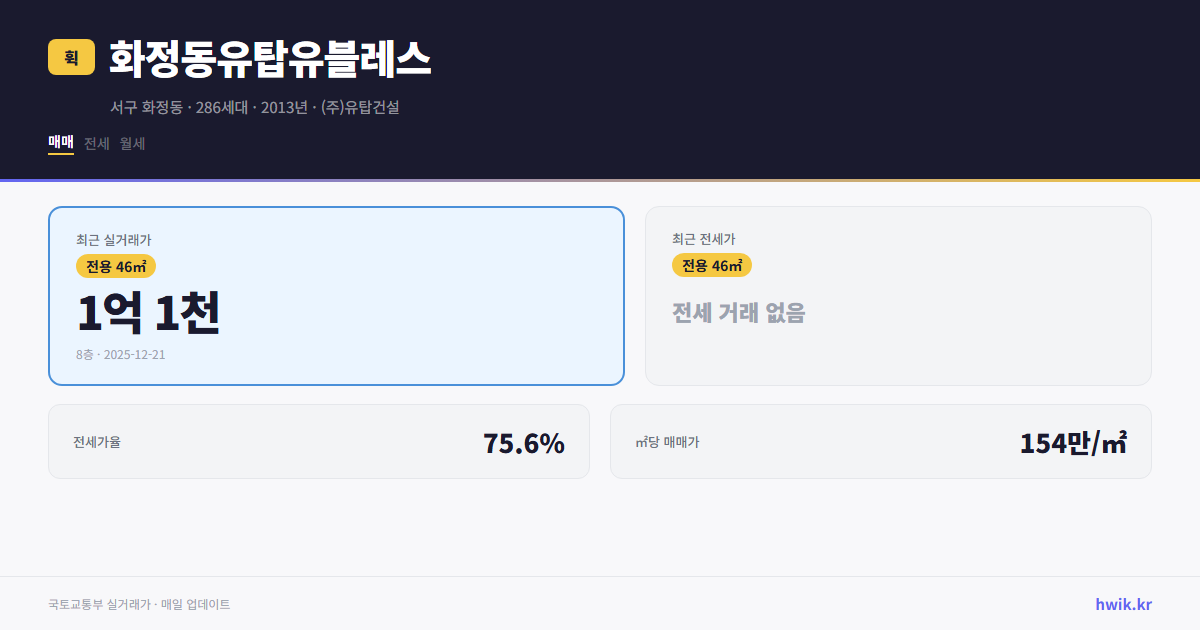Toggle the blue-highlighted recent sale price card
The height and width of the screenshot is (630, 1200).
tap(336, 295)
